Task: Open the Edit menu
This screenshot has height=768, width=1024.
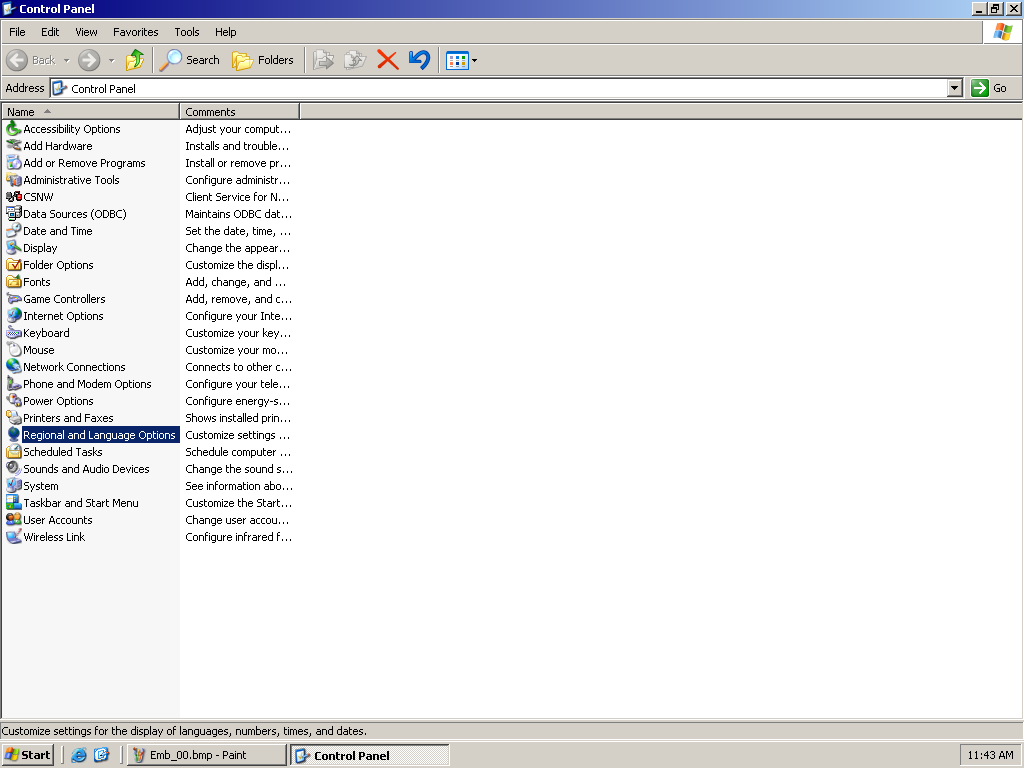Action: (x=50, y=32)
